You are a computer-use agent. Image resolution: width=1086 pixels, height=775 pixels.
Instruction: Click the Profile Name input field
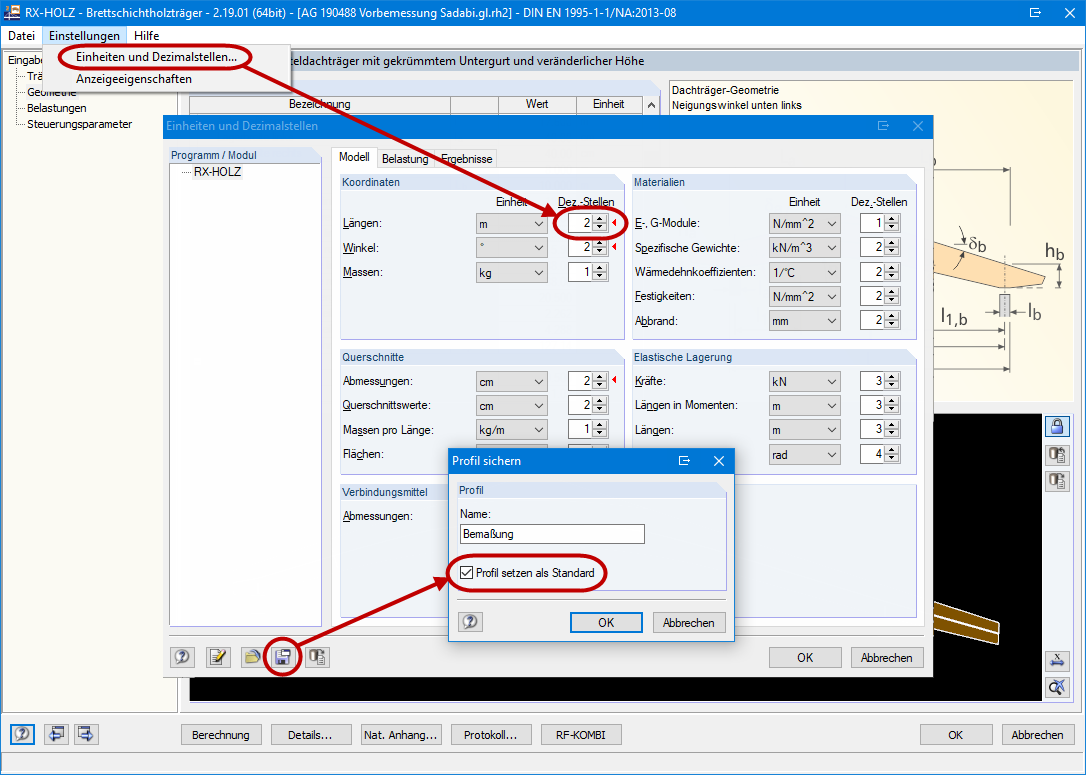pyautogui.click(x=552, y=534)
